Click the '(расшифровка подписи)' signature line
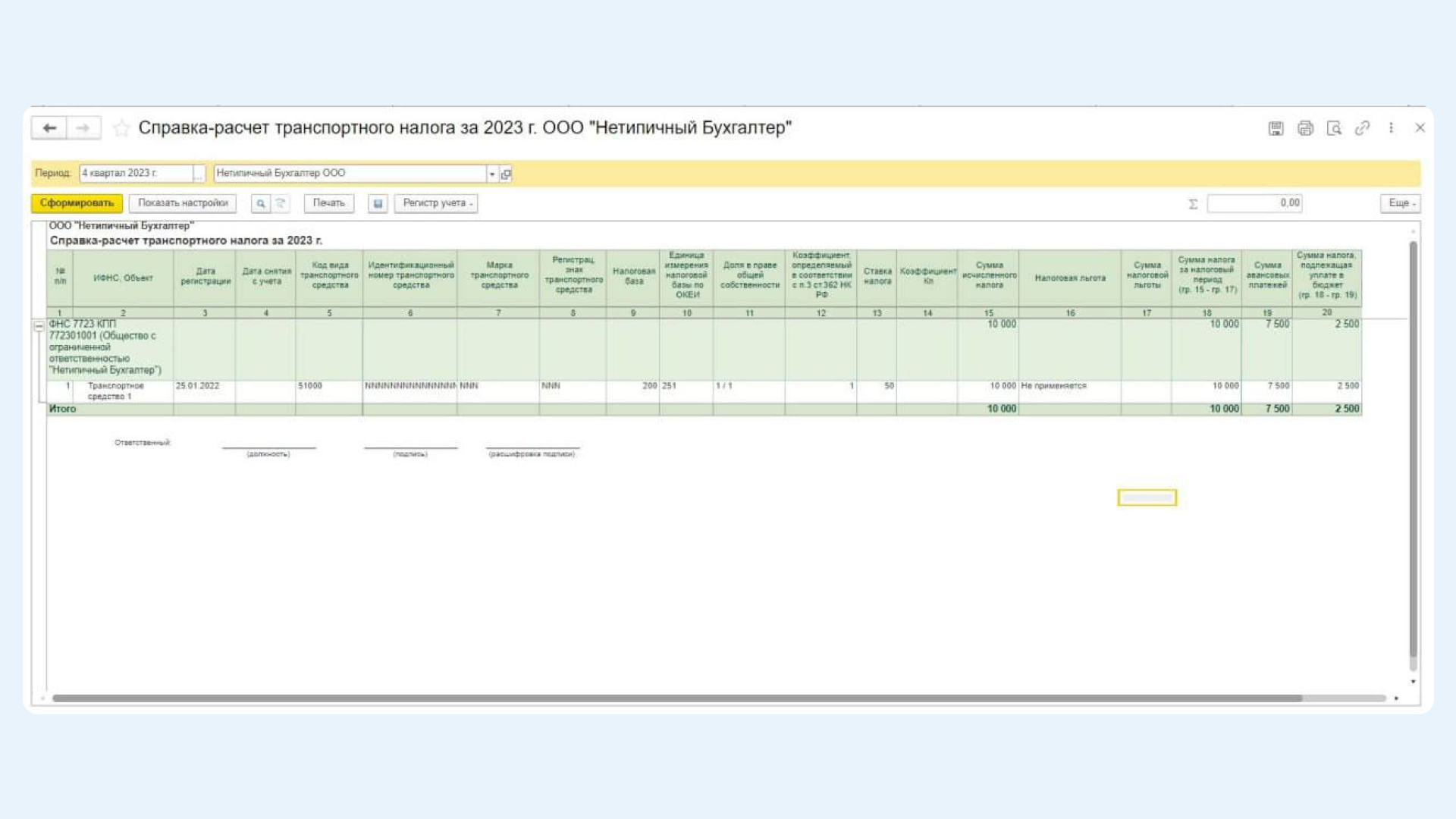The width and height of the screenshot is (1456, 819). (x=532, y=453)
